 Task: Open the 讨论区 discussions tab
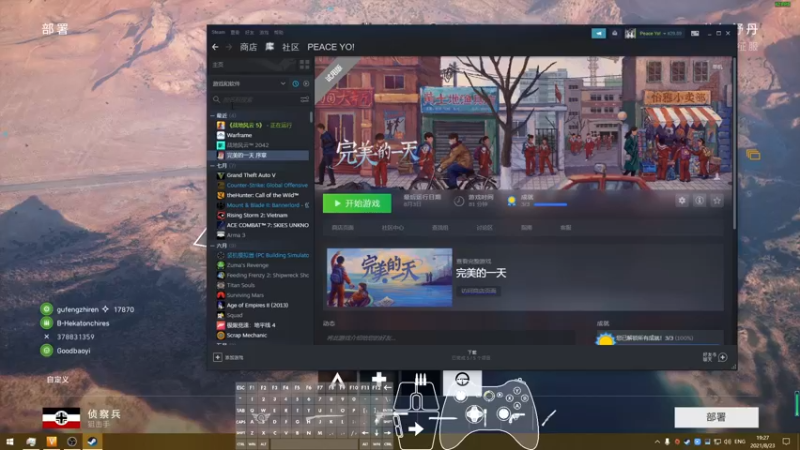484,228
